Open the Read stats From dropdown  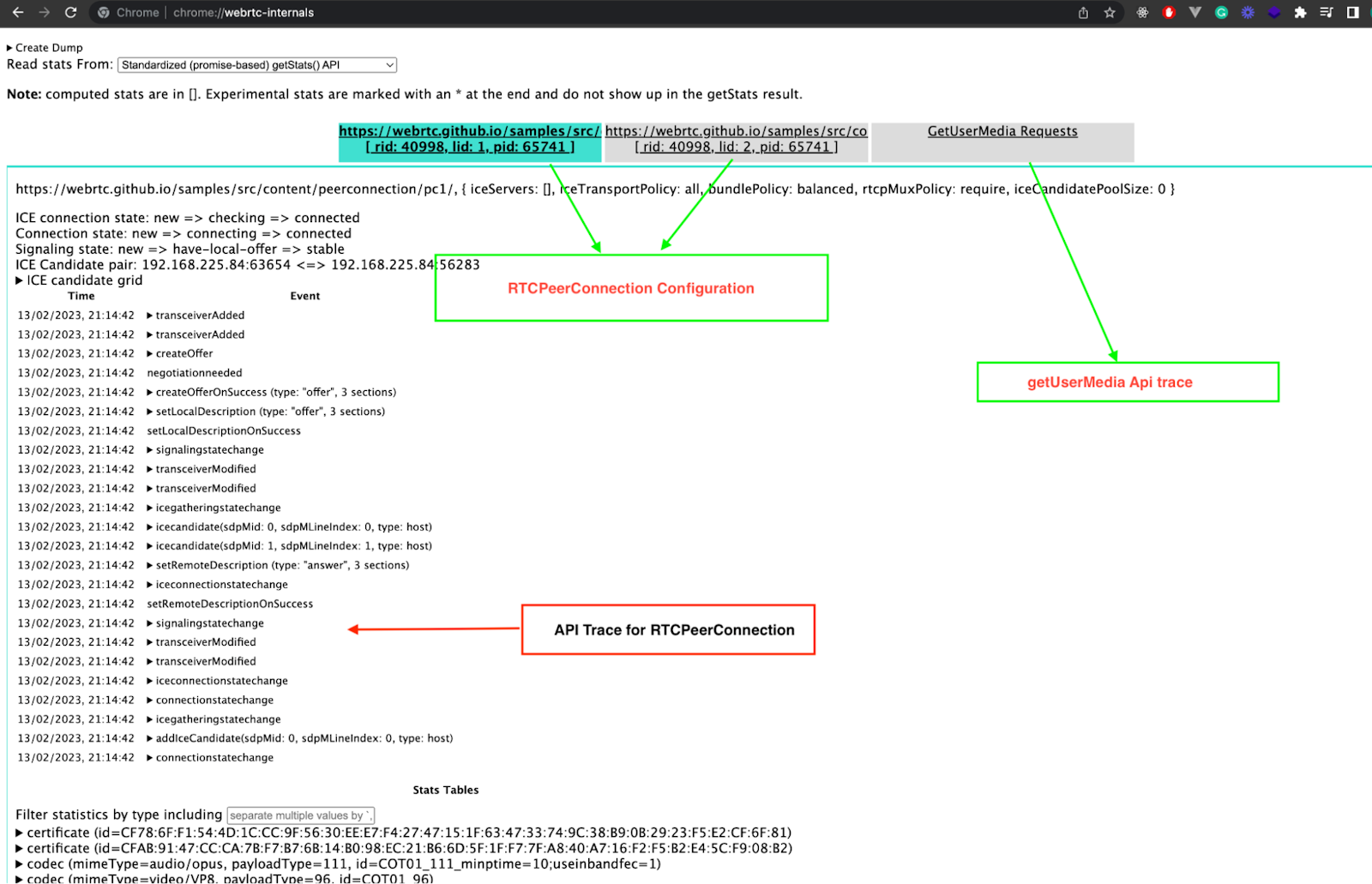click(256, 65)
